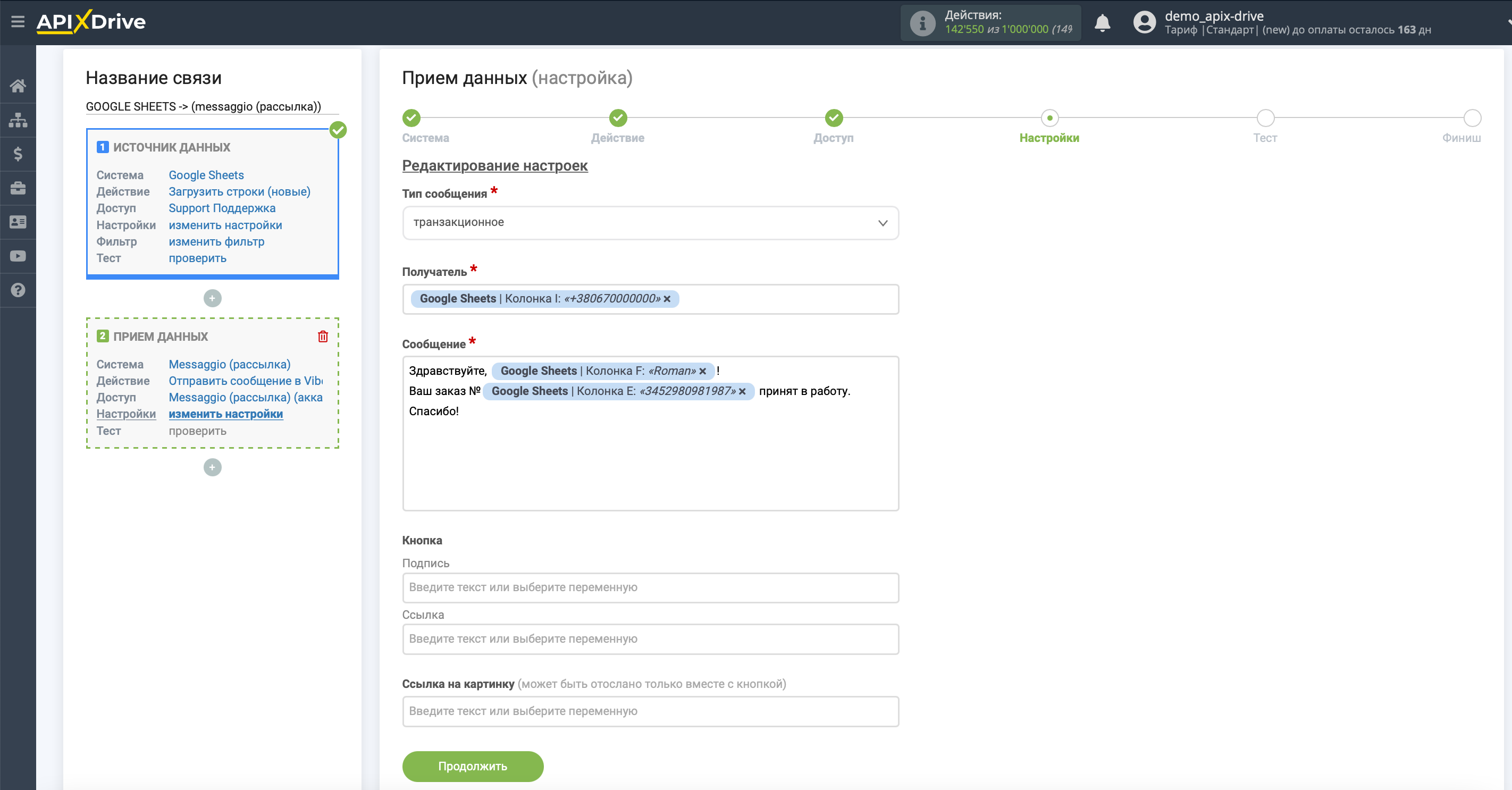Open the contact card sidebar icon

[x=18, y=222]
